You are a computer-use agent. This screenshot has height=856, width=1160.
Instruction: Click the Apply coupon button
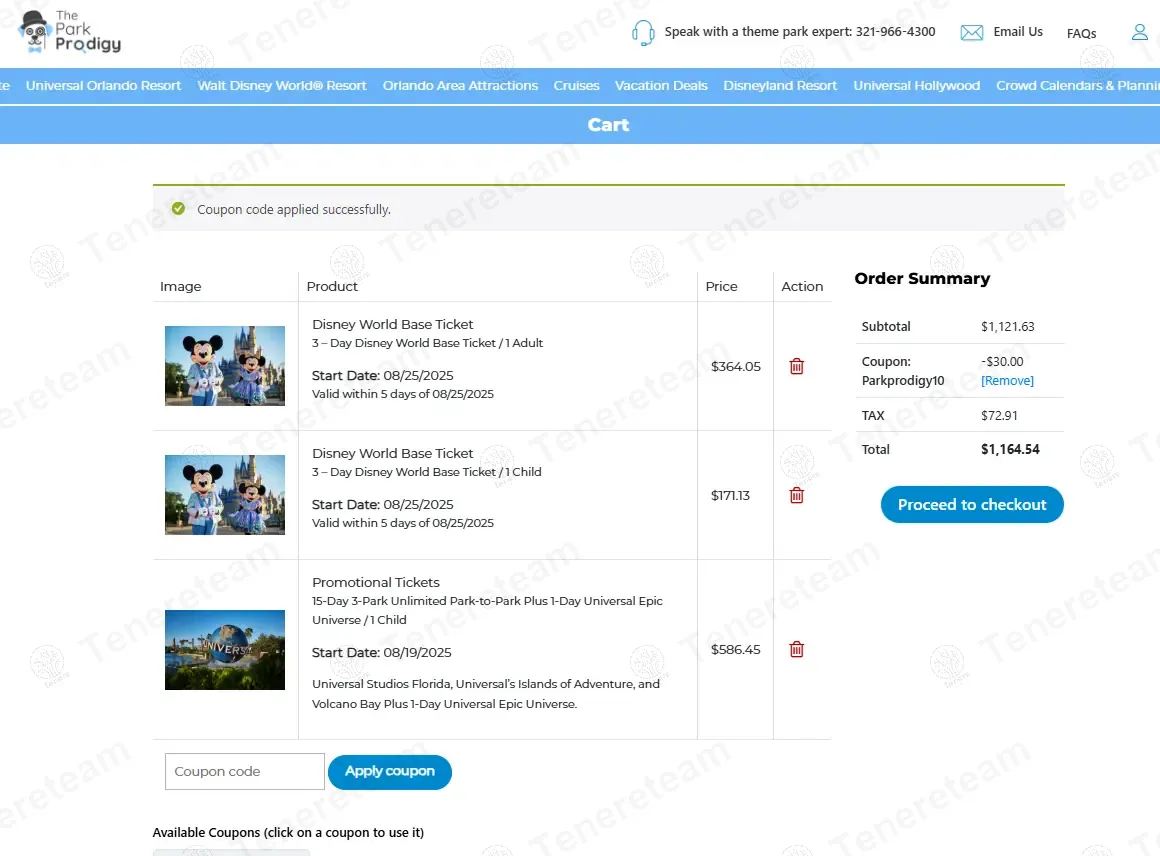[x=389, y=772]
